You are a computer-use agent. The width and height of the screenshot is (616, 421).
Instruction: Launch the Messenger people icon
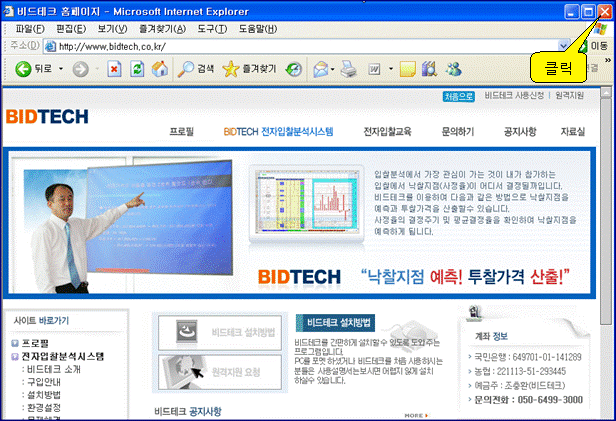[x=454, y=69]
